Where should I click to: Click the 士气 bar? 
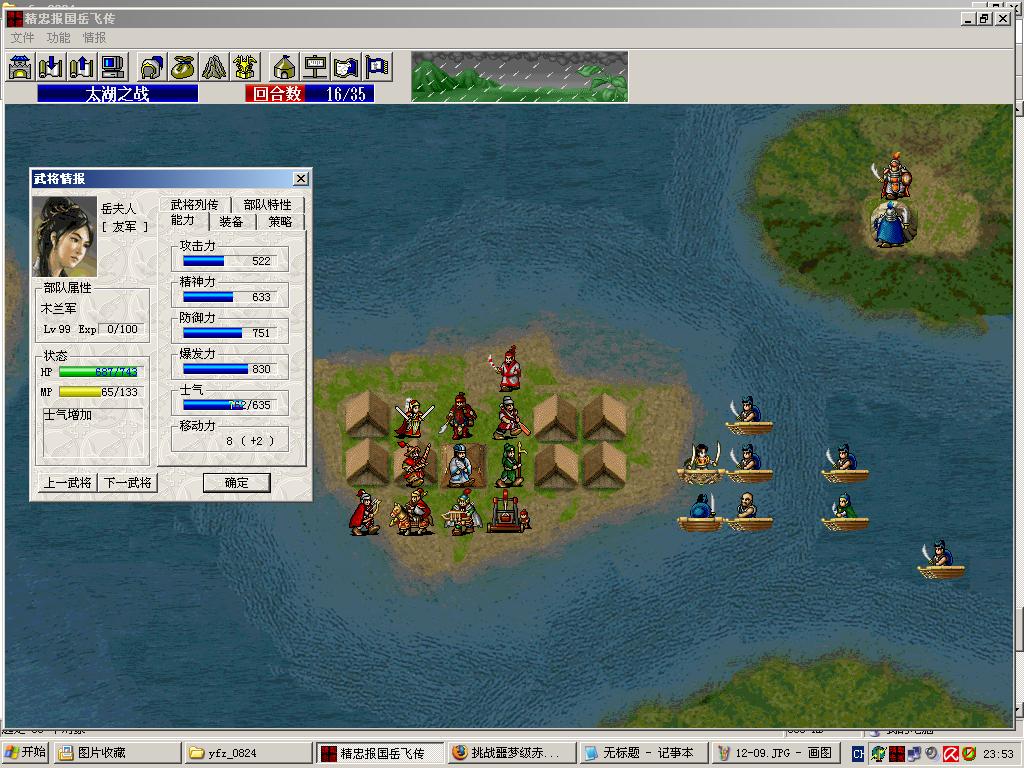click(229, 404)
